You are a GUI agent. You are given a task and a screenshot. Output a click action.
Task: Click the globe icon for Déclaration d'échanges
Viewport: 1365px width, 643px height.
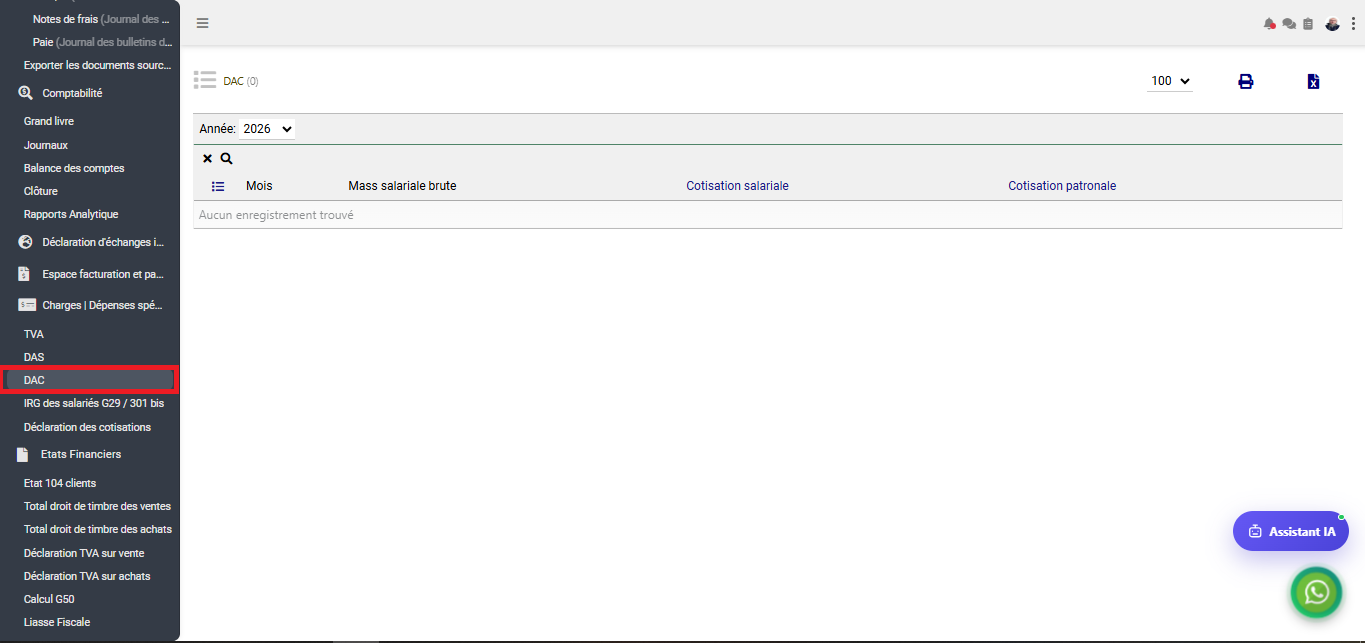pos(25,242)
